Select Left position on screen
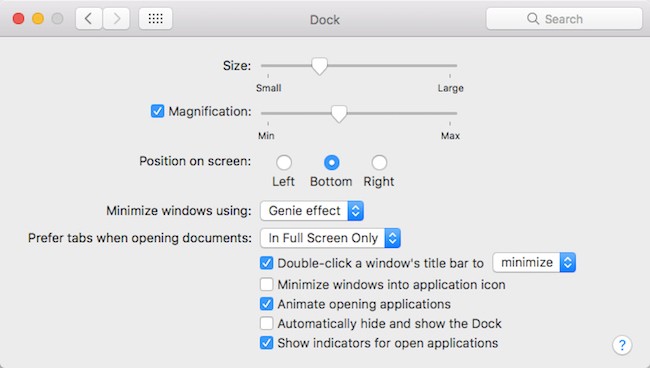This screenshot has height=368, width=650. pyautogui.click(x=284, y=162)
